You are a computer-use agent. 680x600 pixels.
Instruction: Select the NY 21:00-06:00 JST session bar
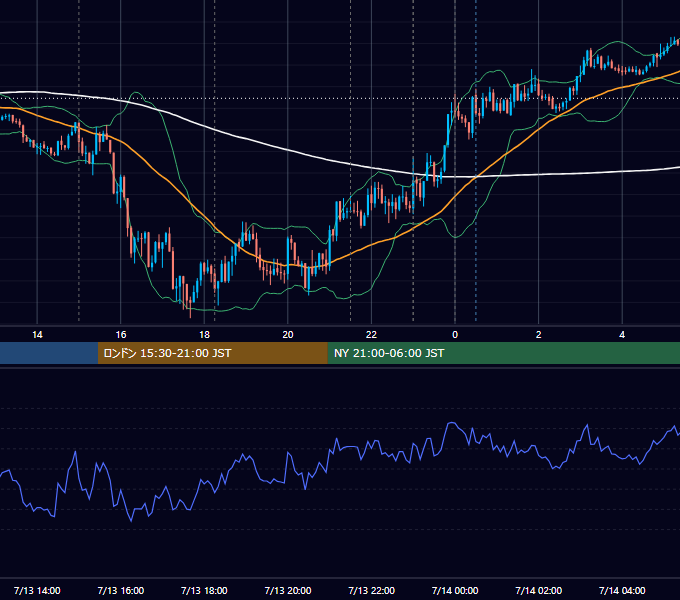pyautogui.click(x=503, y=353)
